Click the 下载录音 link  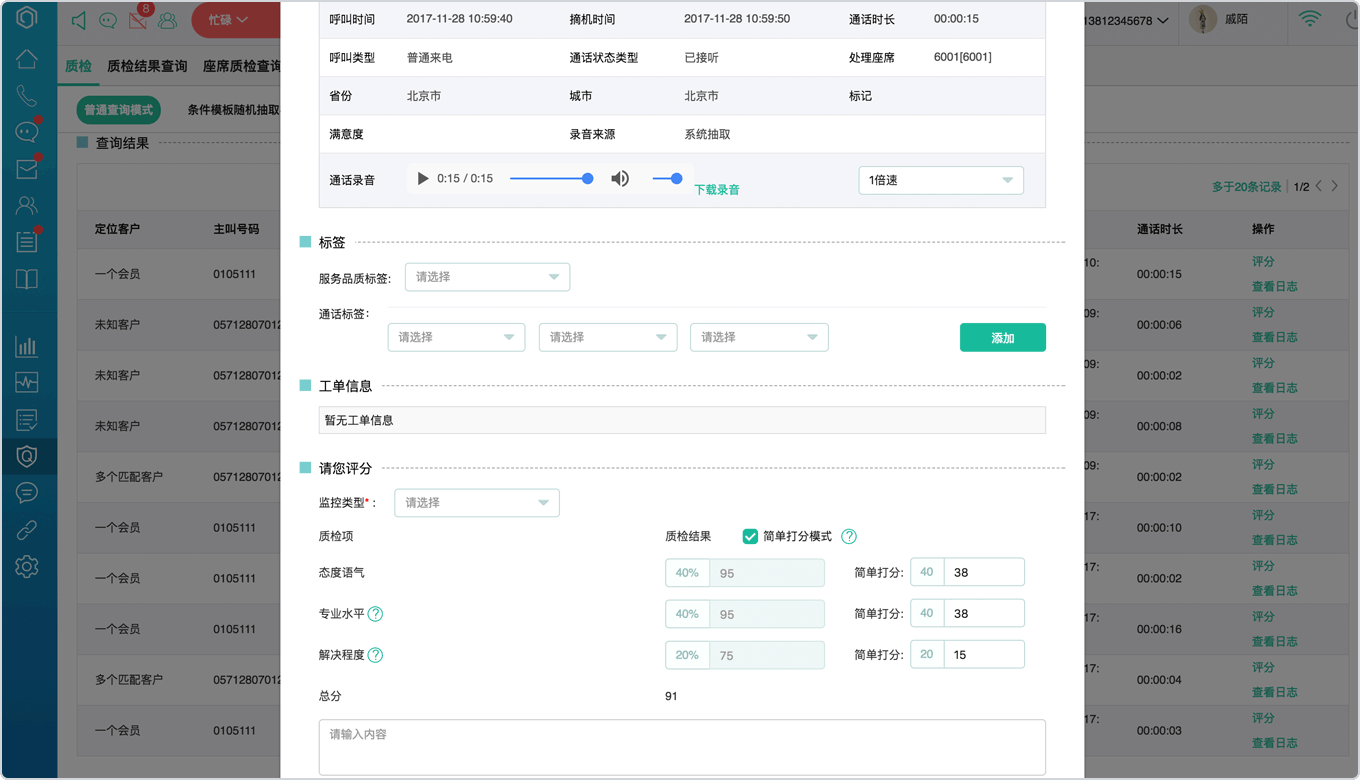(x=717, y=190)
